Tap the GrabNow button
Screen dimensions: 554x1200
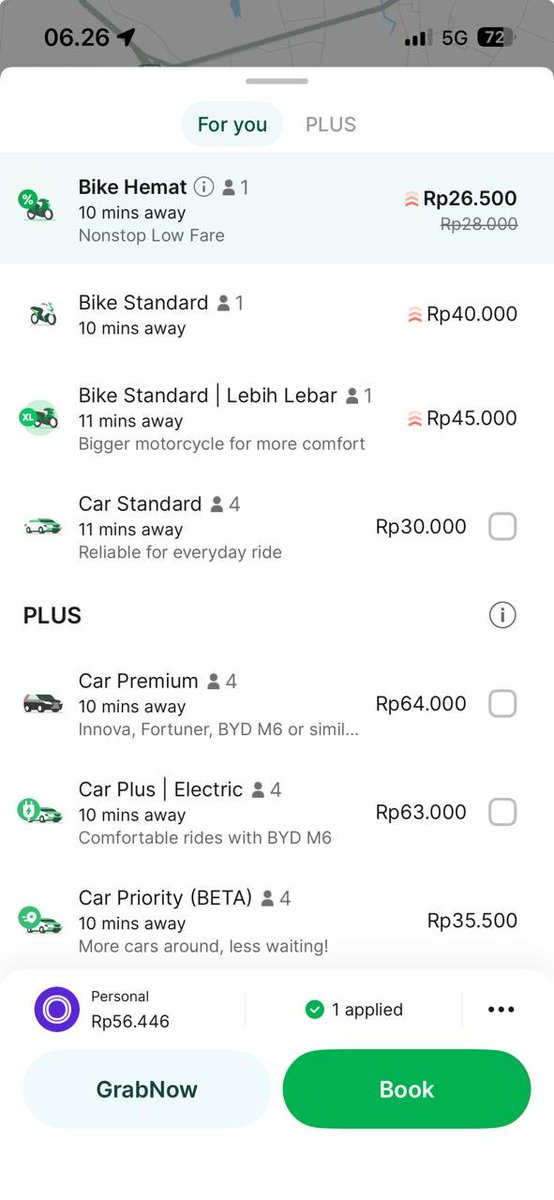click(147, 1089)
